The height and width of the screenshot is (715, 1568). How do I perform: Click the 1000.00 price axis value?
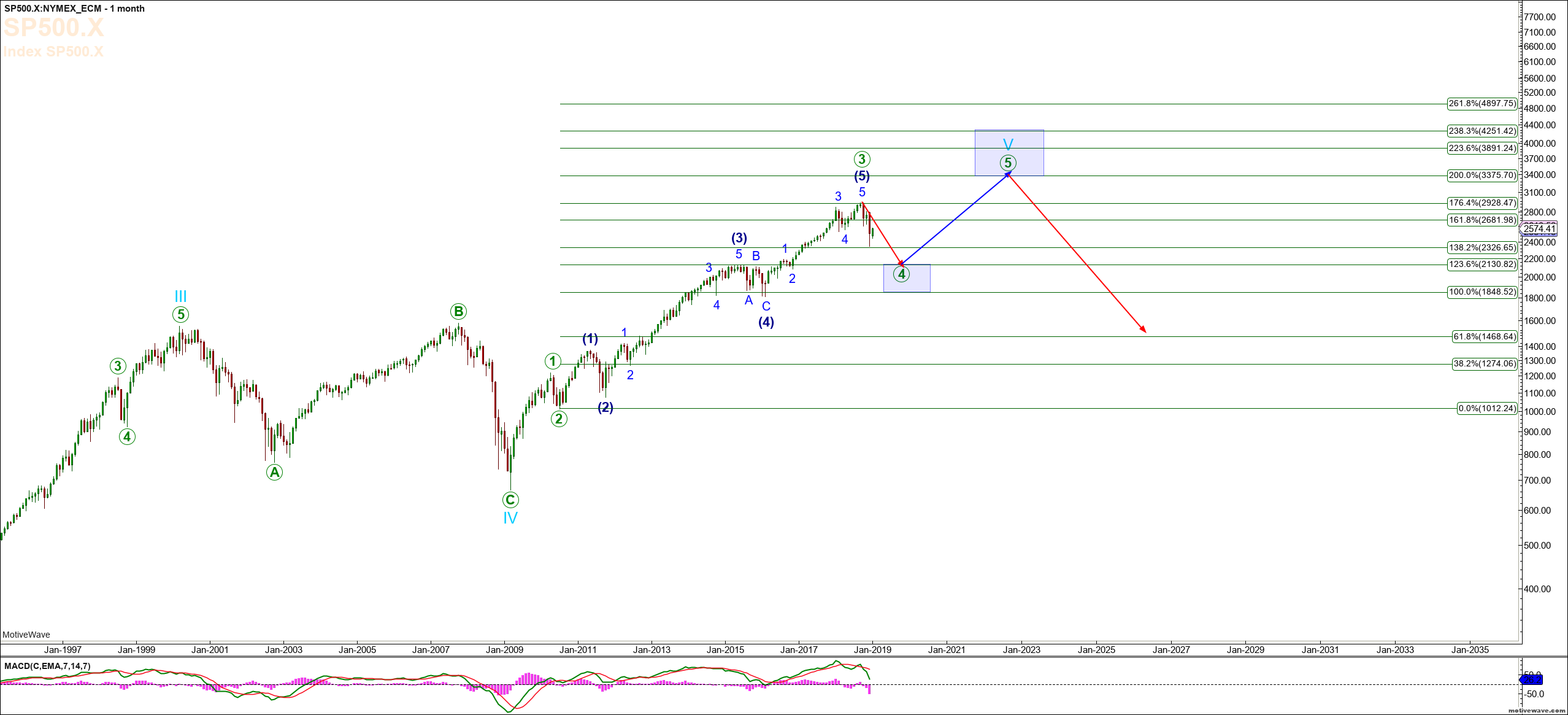point(1540,412)
